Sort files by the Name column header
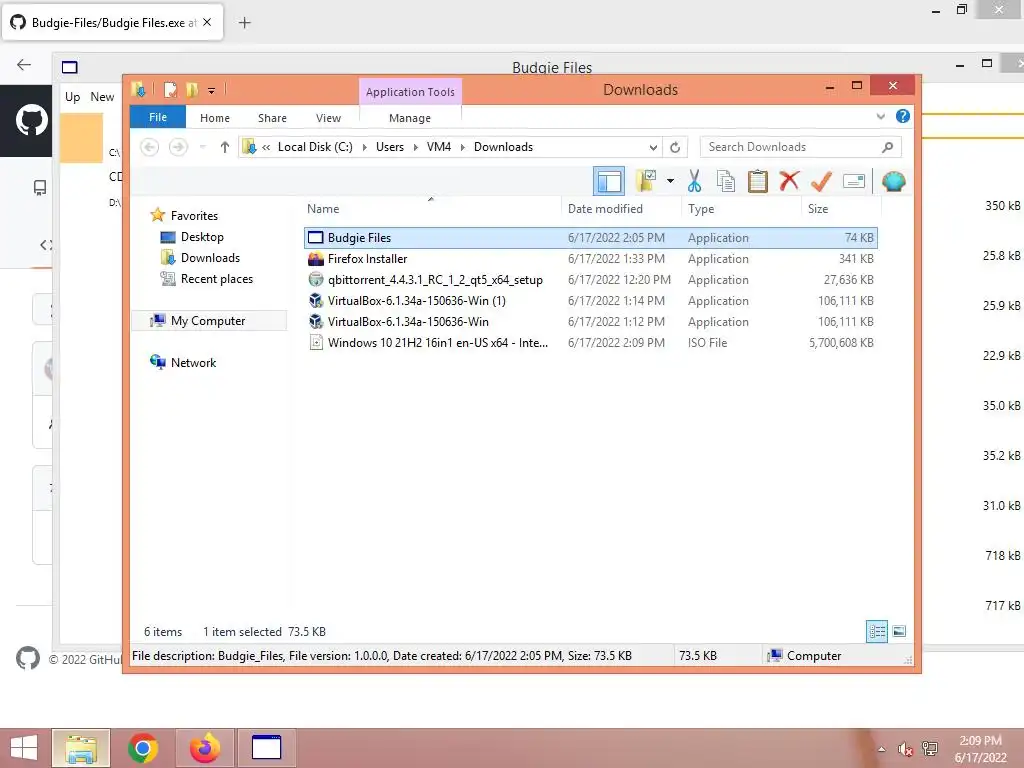1024x768 pixels. tap(431, 208)
